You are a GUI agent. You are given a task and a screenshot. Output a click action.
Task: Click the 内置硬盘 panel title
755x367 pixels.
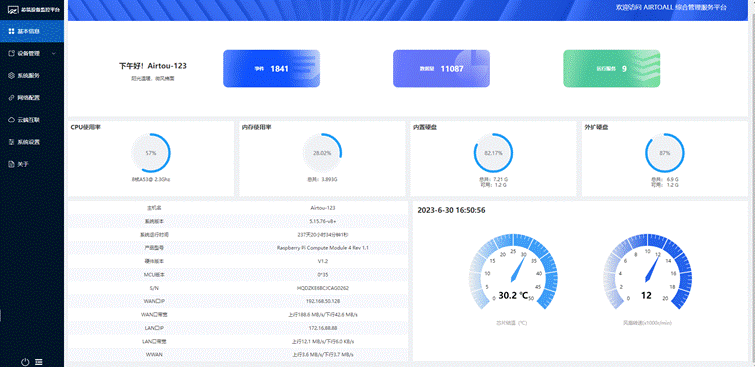coord(425,128)
